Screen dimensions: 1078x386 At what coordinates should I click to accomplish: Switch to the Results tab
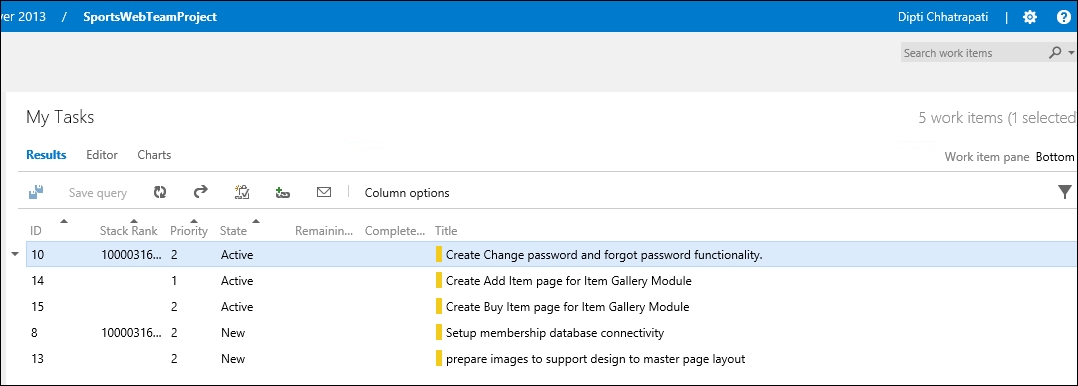tap(46, 155)
